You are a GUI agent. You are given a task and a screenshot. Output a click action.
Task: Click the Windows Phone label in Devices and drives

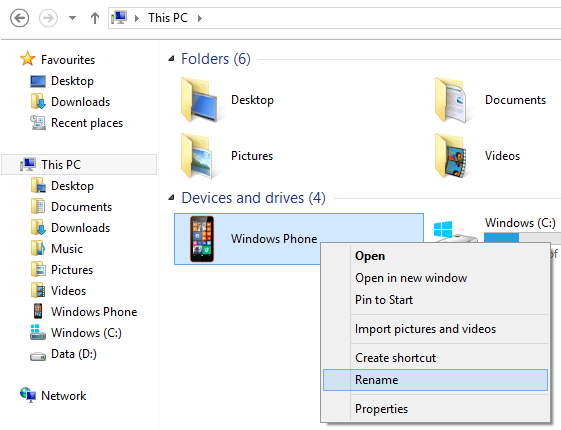[x=274, y=239]
